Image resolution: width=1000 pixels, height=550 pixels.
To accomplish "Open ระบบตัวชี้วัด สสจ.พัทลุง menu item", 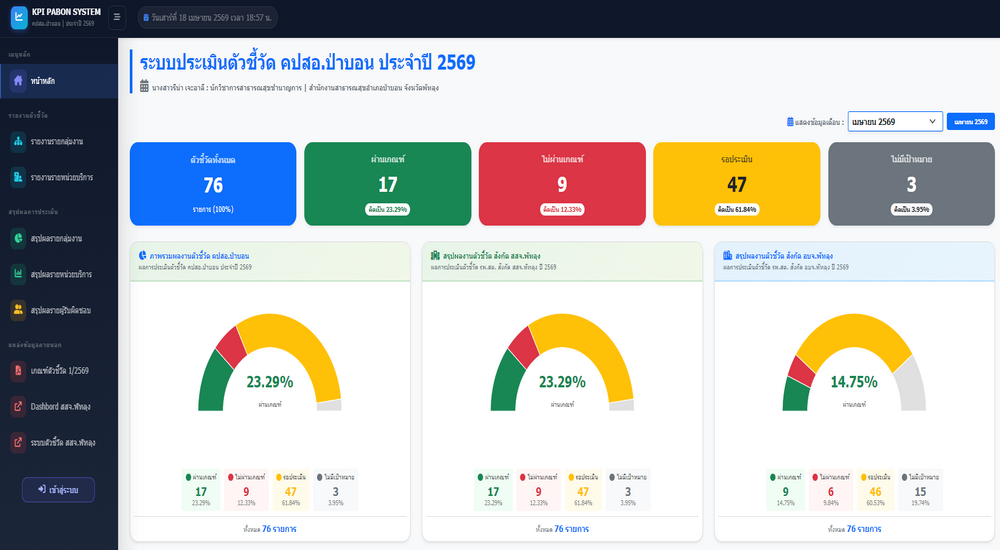I will pyautogui.click(x=60, y=441).
